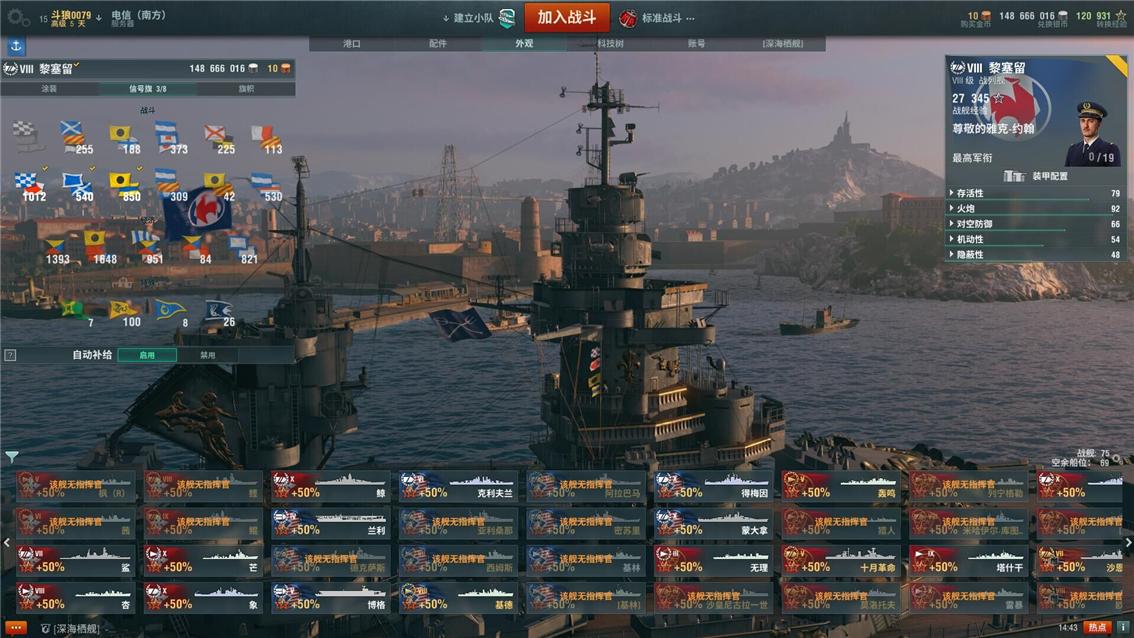Select the 克利夫兰 ship in the carousel
The width and height of the screenshot is (1134, 638).
coord(459,486)
